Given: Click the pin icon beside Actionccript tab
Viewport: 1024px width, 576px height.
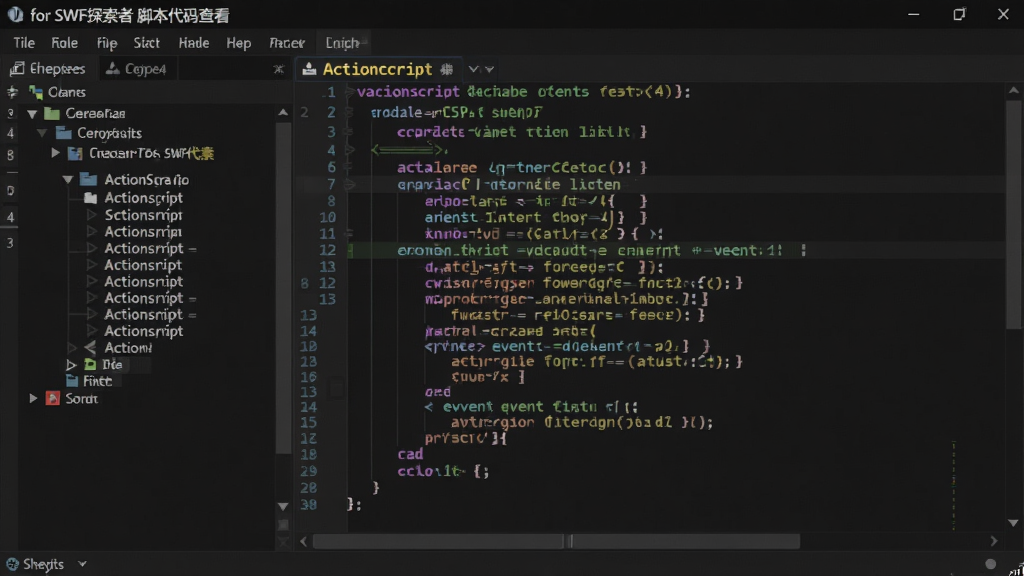Looking at the screenshot, I should click(447, 69).
